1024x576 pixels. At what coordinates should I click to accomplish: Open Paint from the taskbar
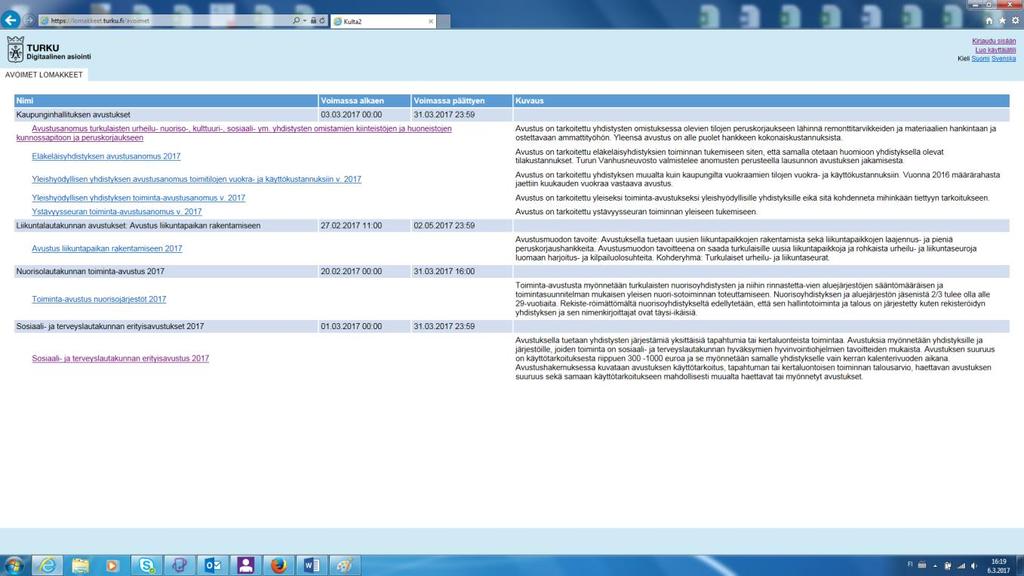click(345, 565)
